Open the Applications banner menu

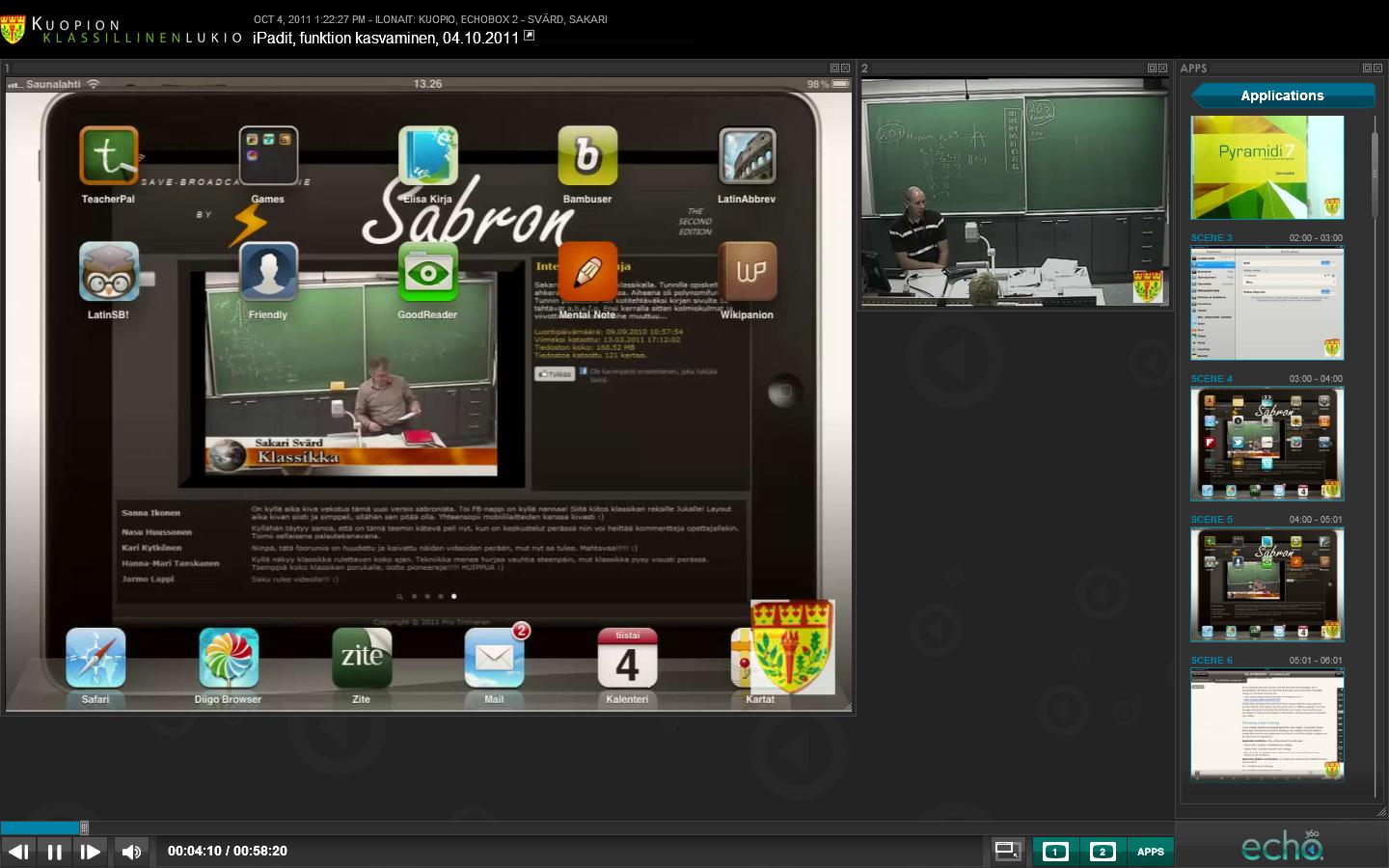(x=1283, y=95)
